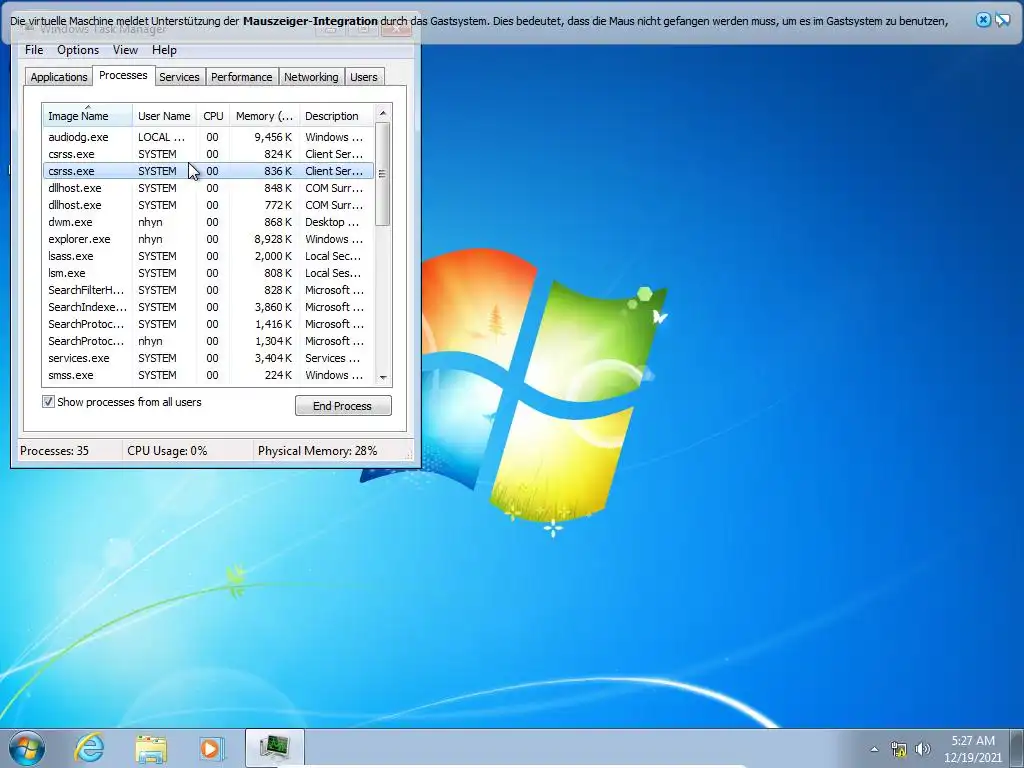Click the process list scroll up arrow

click(x=383, y=114)
